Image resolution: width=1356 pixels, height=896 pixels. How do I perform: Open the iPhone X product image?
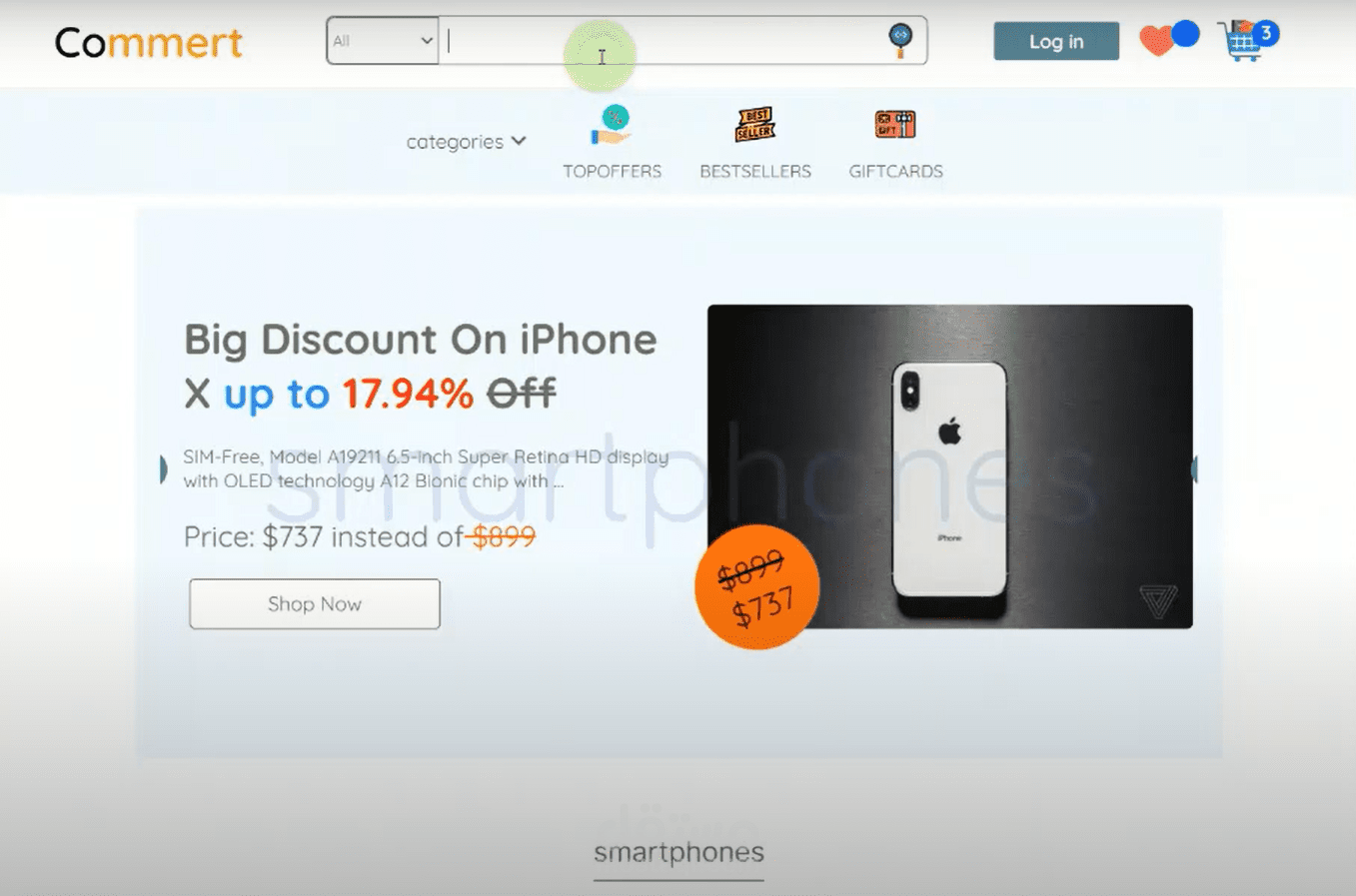click(949, 466)
